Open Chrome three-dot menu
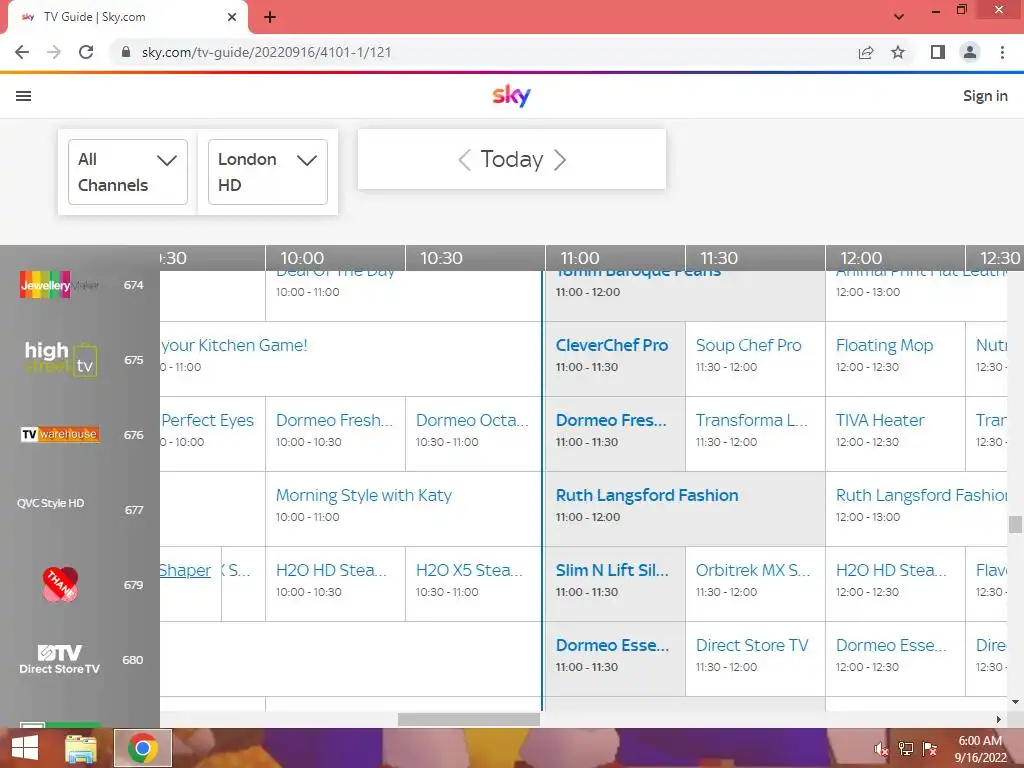 pos(1002,52)
